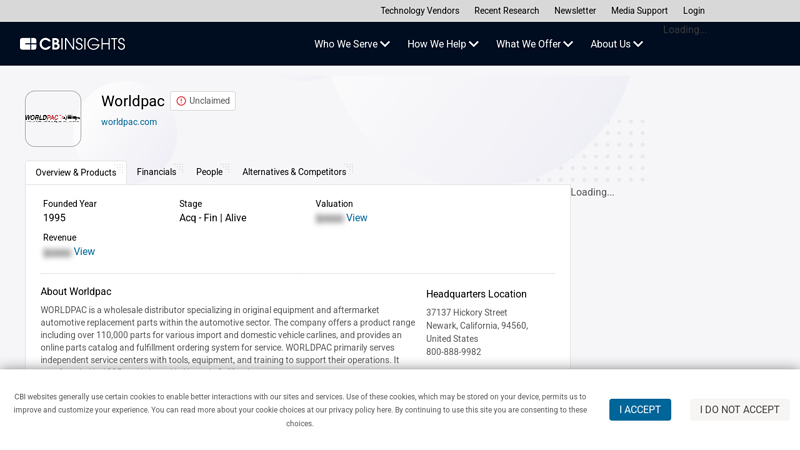The image size is (800, 450).
Task: Open the worldpac.com website link
Action: coord(129,122)
